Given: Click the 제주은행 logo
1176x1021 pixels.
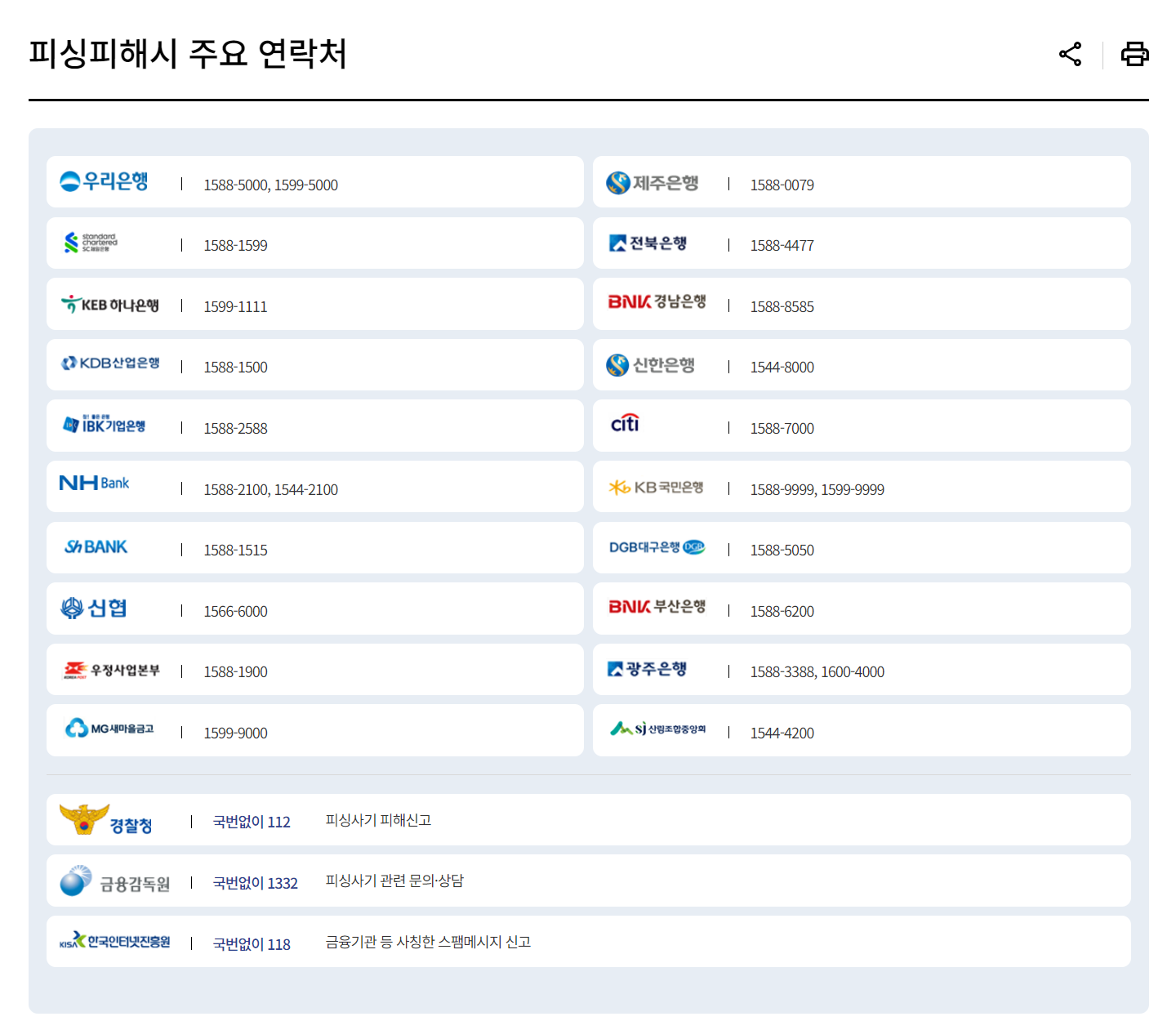Looking at the screenshot, I should (x=653, y=183).
